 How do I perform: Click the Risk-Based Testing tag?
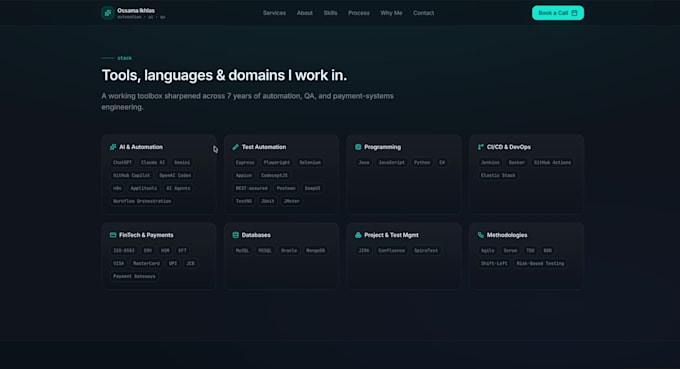[540, 264]
